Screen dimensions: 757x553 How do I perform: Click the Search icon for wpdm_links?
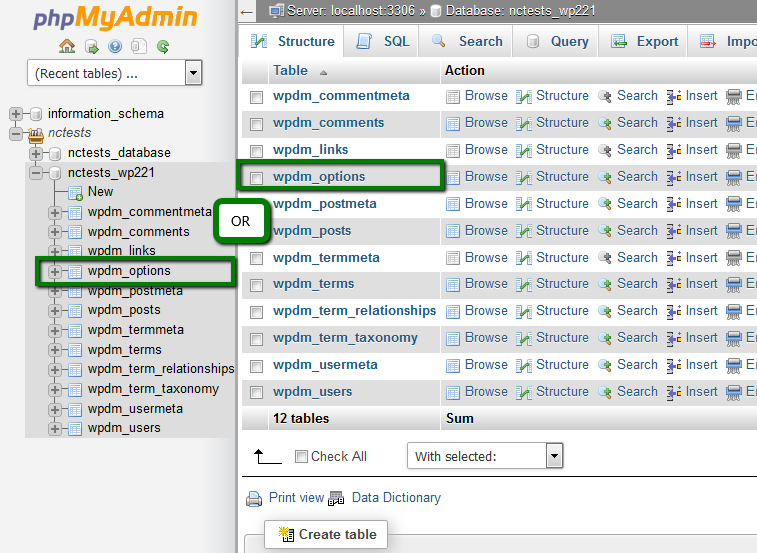605,150
